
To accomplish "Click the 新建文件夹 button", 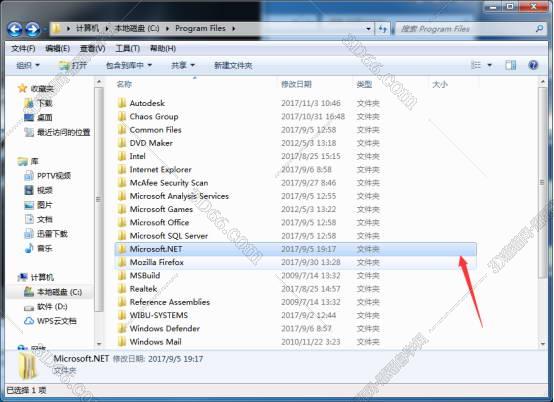I will 233,65.
